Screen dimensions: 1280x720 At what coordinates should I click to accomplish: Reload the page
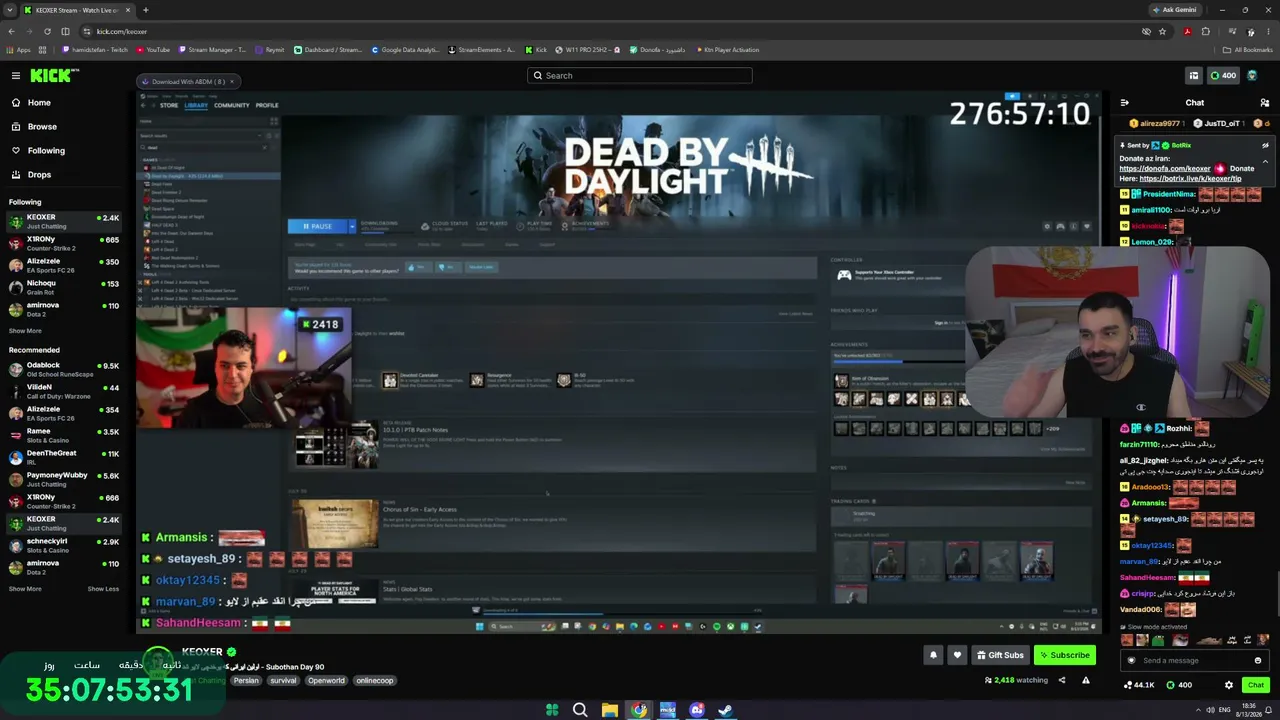pyautogui.click(x=47, y=31)
